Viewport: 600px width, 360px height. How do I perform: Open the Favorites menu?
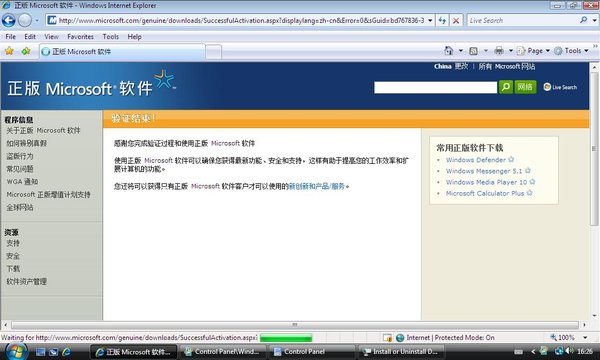(x=80, y=37)
